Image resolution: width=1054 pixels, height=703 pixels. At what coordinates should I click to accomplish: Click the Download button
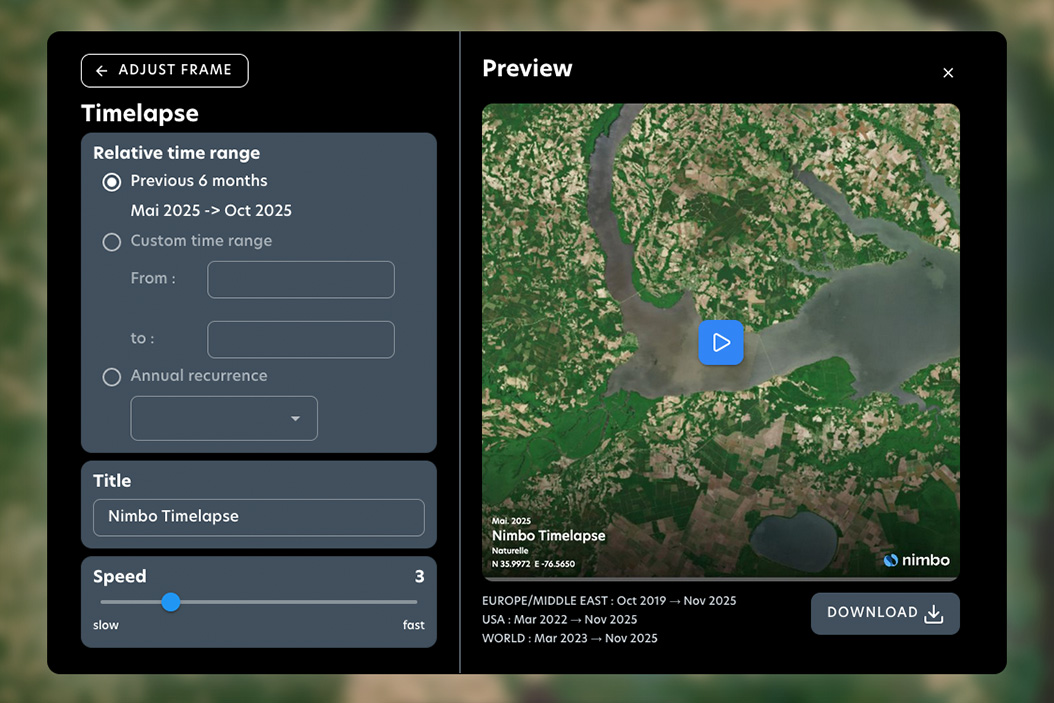(885, 613)
